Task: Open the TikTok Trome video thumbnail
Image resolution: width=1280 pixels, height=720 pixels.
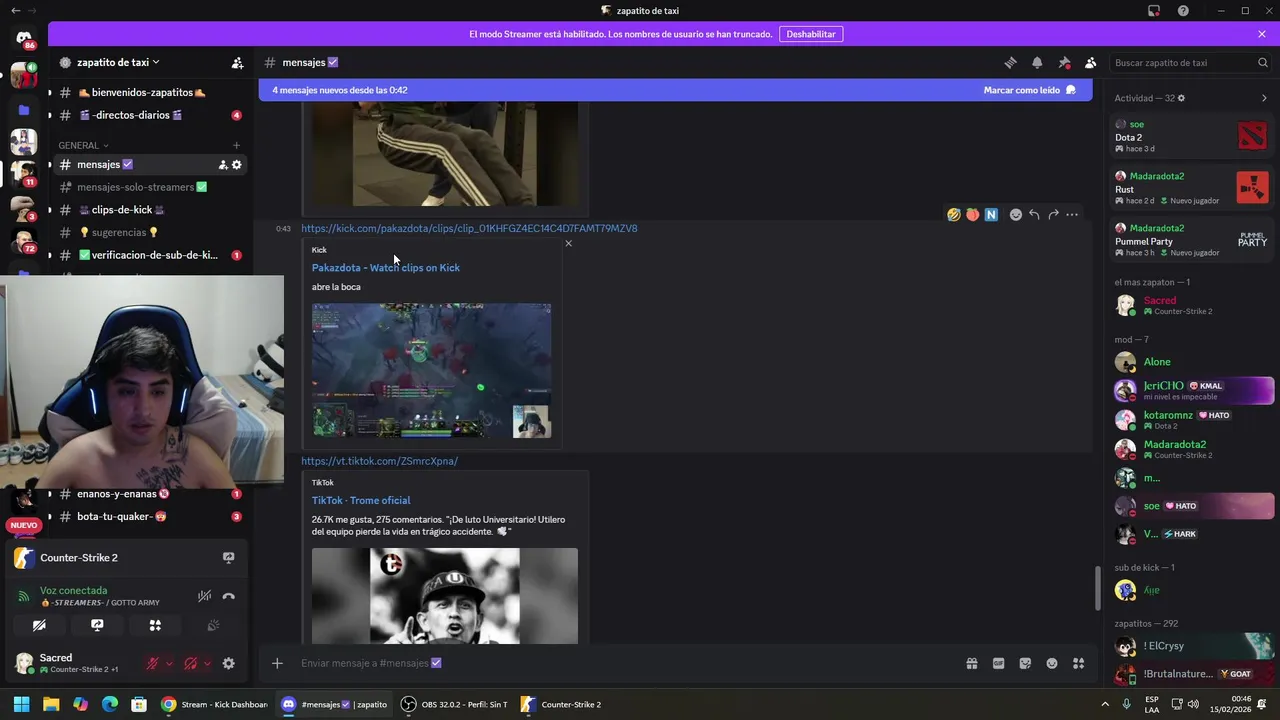Action: pyautogui.click(x=444, y=596)
